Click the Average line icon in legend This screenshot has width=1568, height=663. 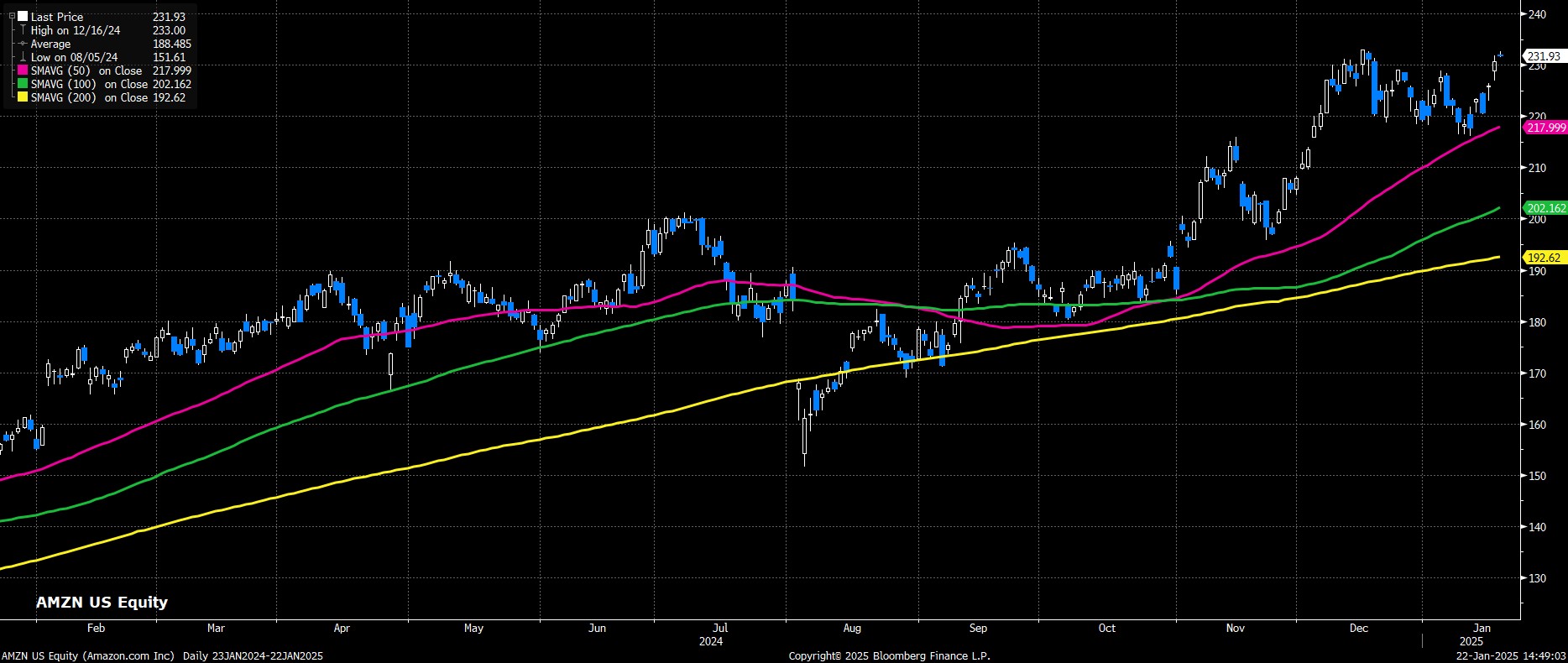pos(23,44)
